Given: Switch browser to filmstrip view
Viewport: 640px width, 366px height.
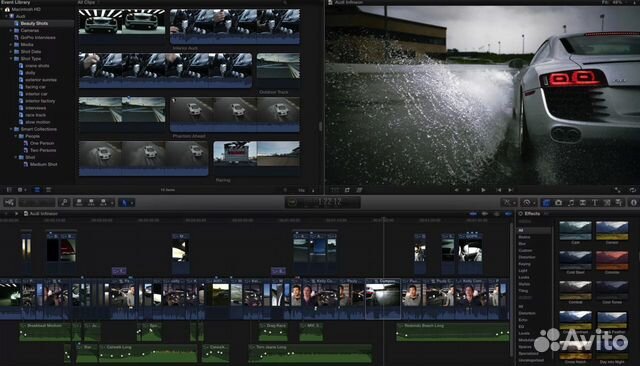Looking at the screenshot, I should 37,190.
